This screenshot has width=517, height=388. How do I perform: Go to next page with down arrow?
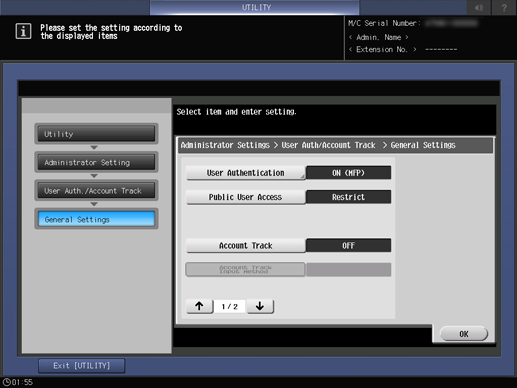[260, 306]
